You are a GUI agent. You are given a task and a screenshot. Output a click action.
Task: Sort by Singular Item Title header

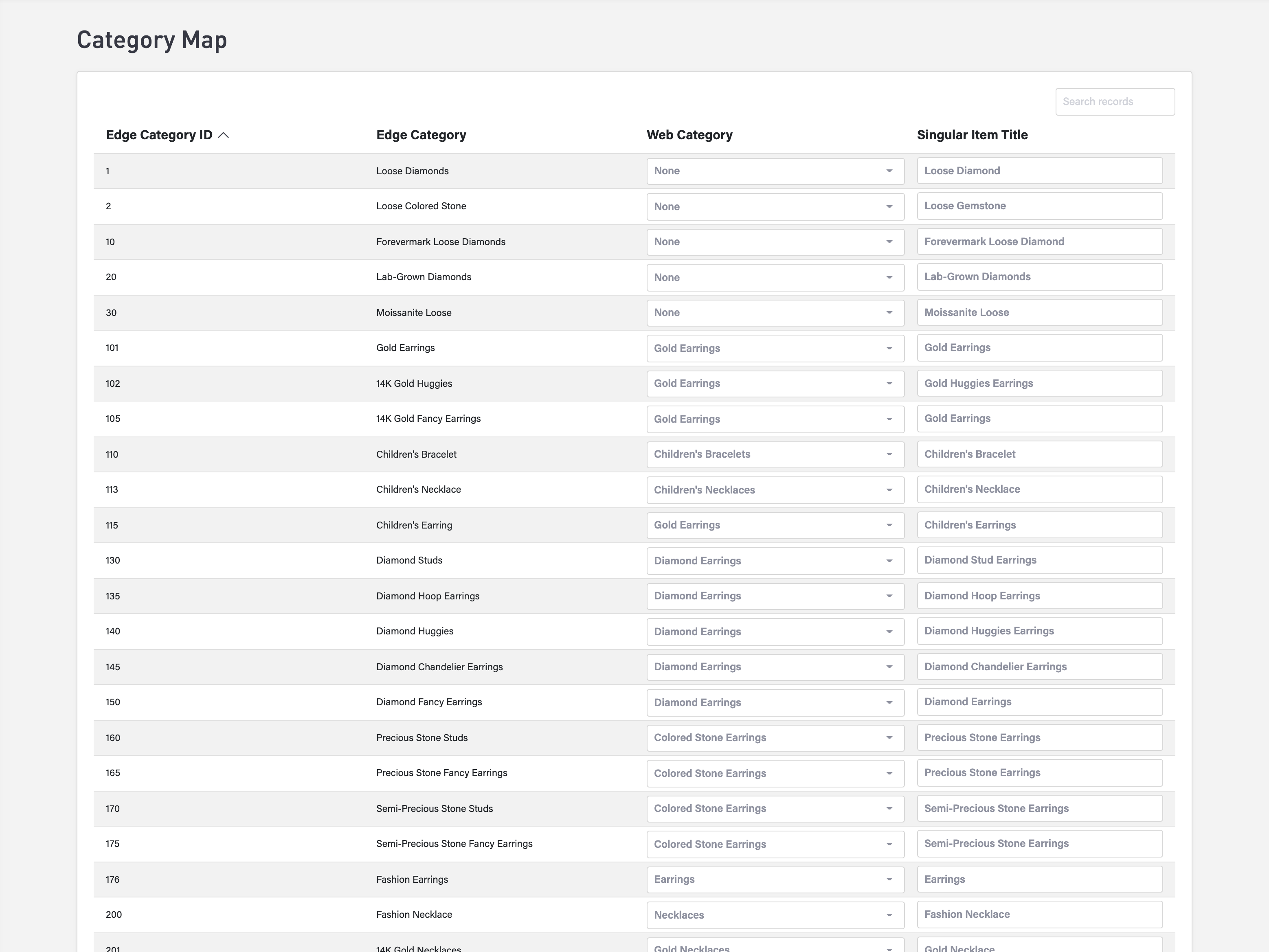click(x=972, y=135)
